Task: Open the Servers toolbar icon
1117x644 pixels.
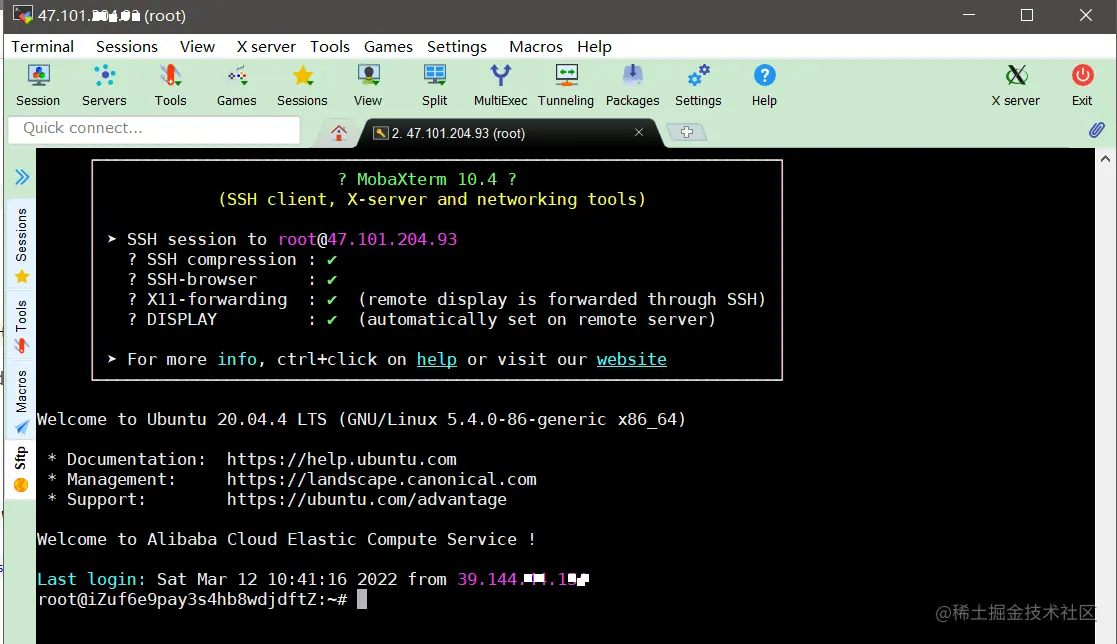Action: click(x=104, y=85)
